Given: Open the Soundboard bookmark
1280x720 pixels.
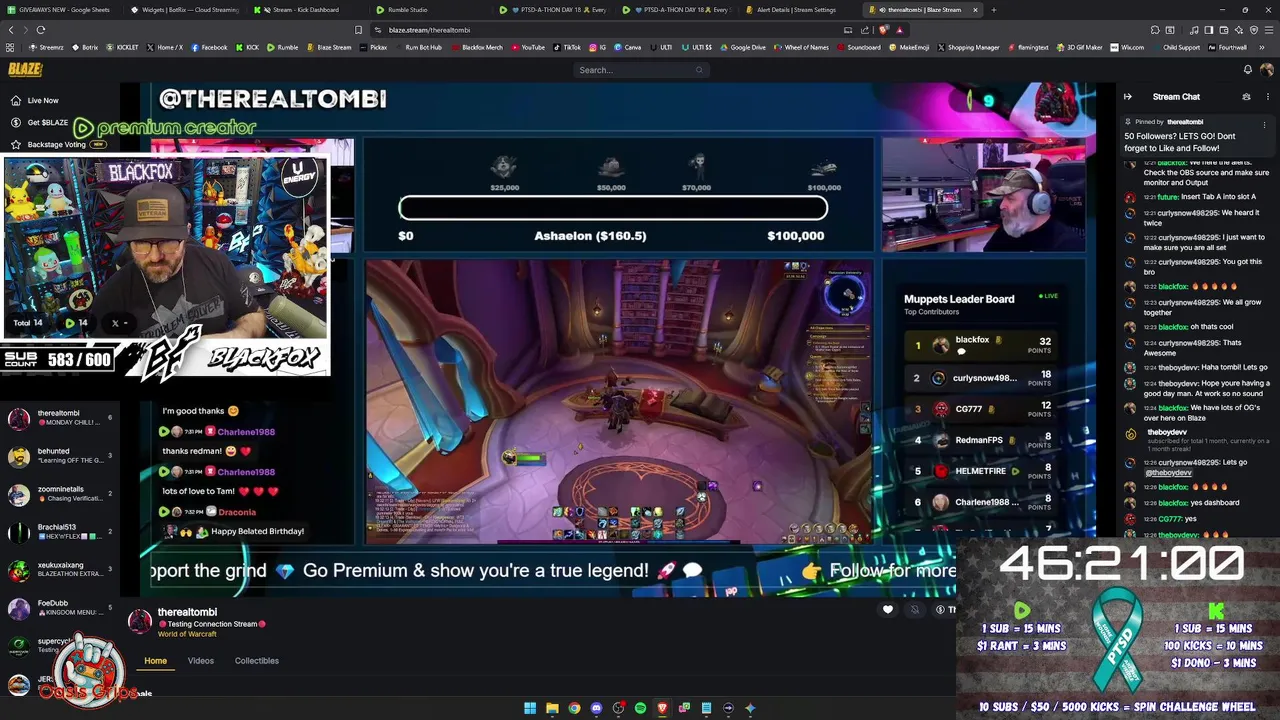Looking at the screenshot, I should pos(860,47).
